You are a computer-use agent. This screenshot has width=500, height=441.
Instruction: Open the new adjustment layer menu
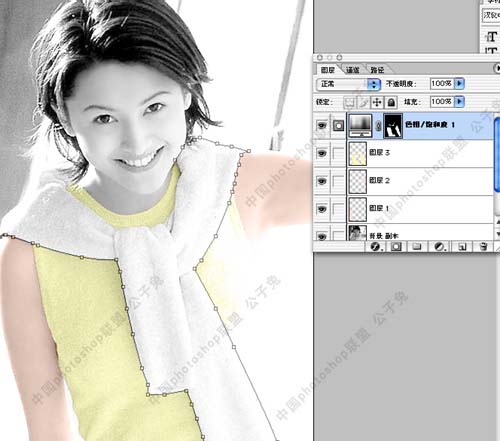pos(440,247)
